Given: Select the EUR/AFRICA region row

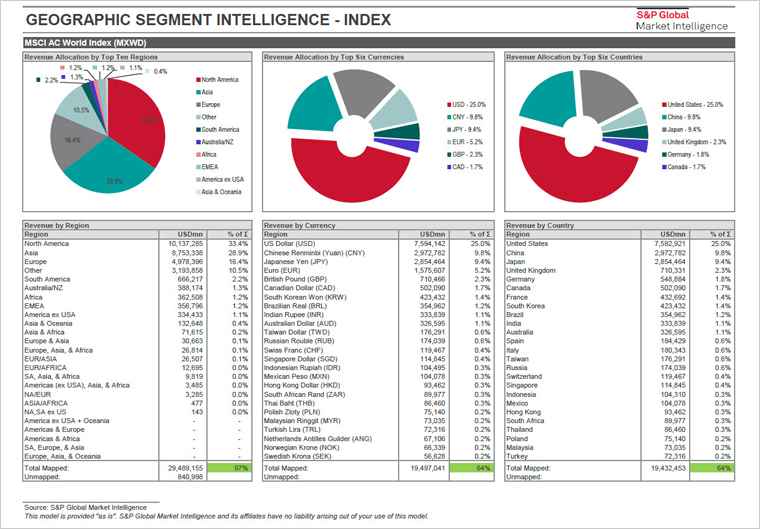Looking at the screenshot, I should click(137, 368).
